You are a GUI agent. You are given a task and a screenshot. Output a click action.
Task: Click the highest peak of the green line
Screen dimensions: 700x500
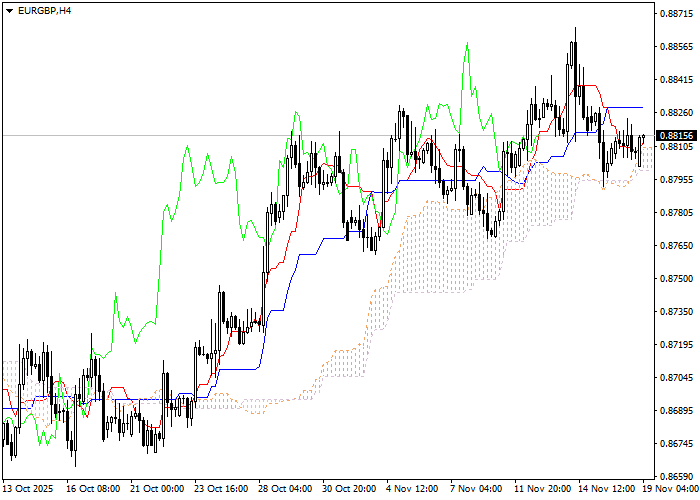click(466, 44)
